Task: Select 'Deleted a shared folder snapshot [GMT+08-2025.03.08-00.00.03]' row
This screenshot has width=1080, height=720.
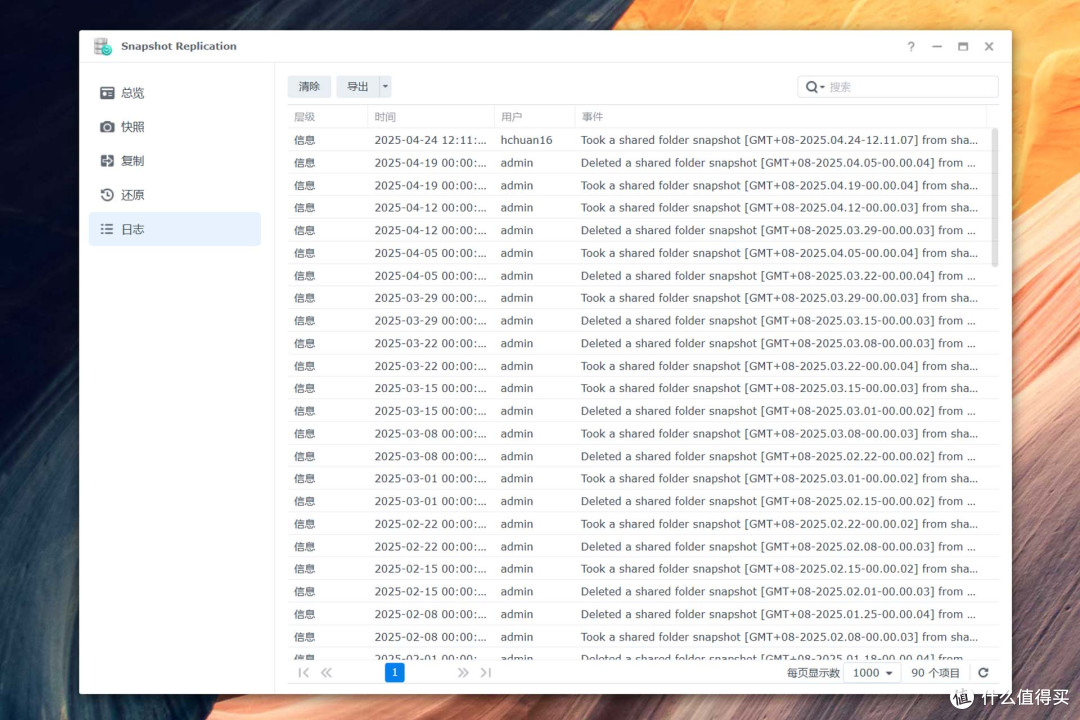Action: pos(643,343)
